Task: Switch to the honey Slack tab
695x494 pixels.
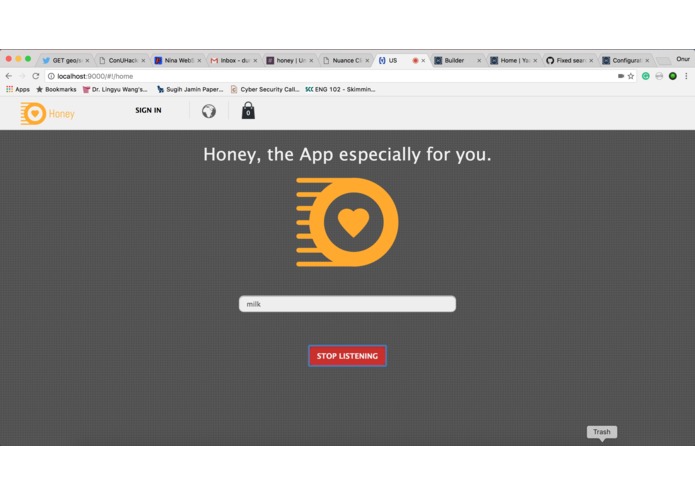Action: (289, 60)
